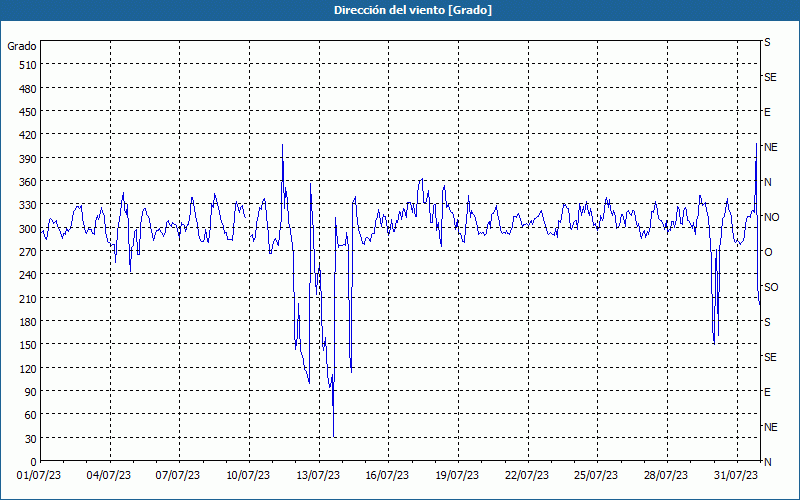Click the topmost S compass label
This screenshot has height=500, width=800.
pos(767,42)
